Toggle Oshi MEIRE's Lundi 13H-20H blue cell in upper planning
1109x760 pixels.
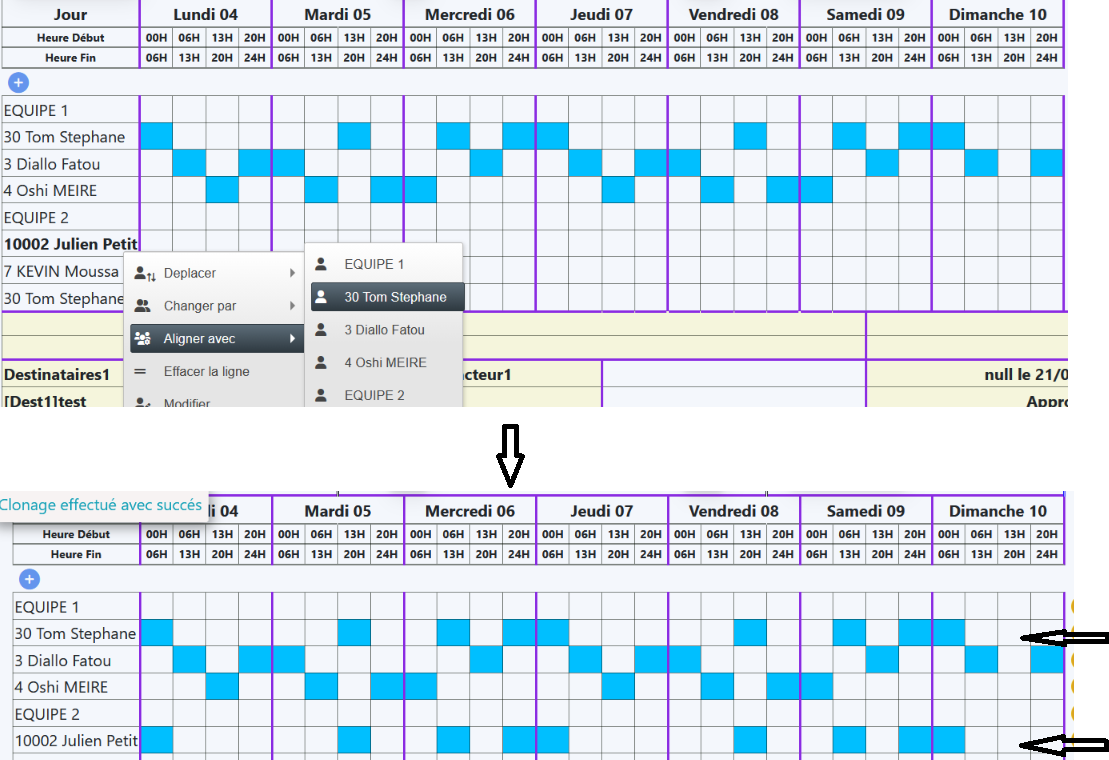[x=222, y=190]
